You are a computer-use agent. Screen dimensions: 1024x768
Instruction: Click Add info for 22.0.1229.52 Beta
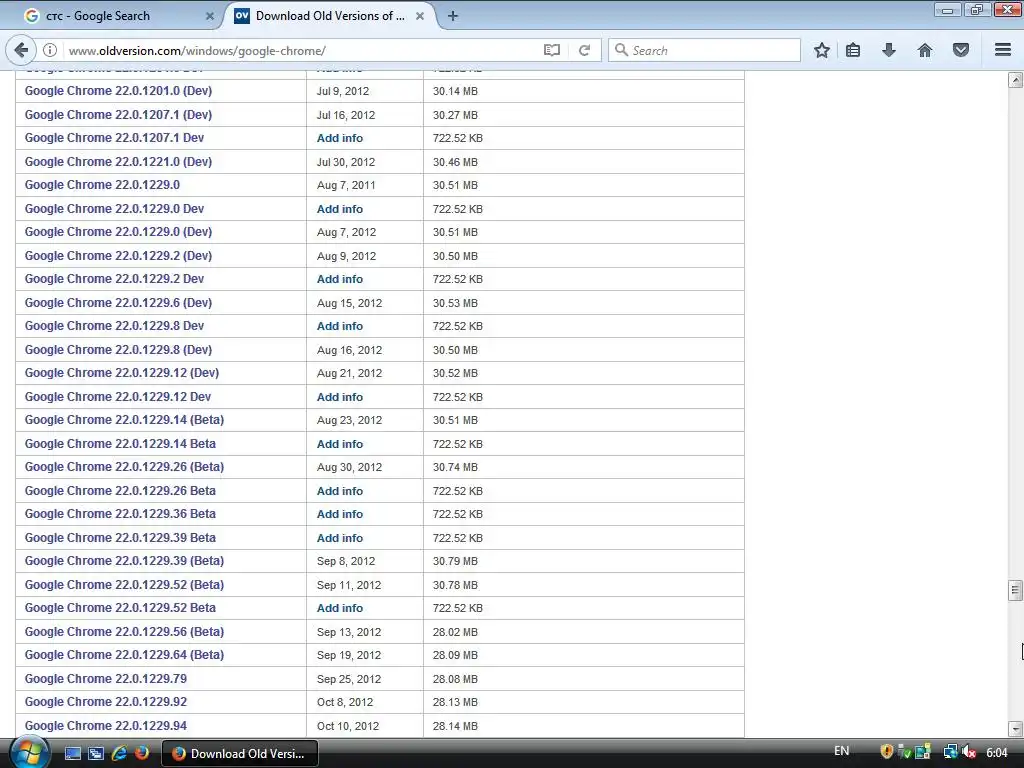[340, 608]
